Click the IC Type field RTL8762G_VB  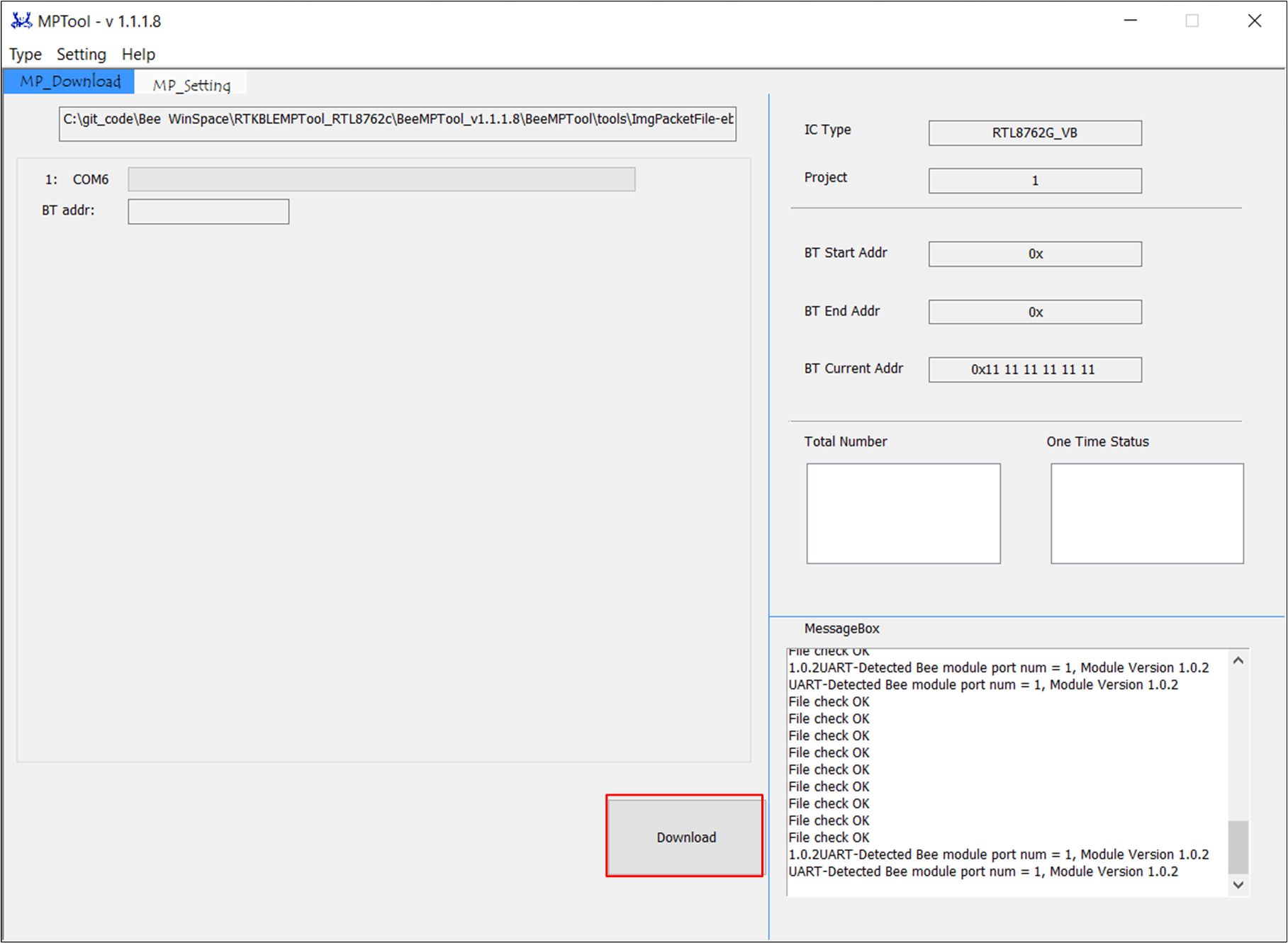pyautogui.click(x=1034, y=133)
